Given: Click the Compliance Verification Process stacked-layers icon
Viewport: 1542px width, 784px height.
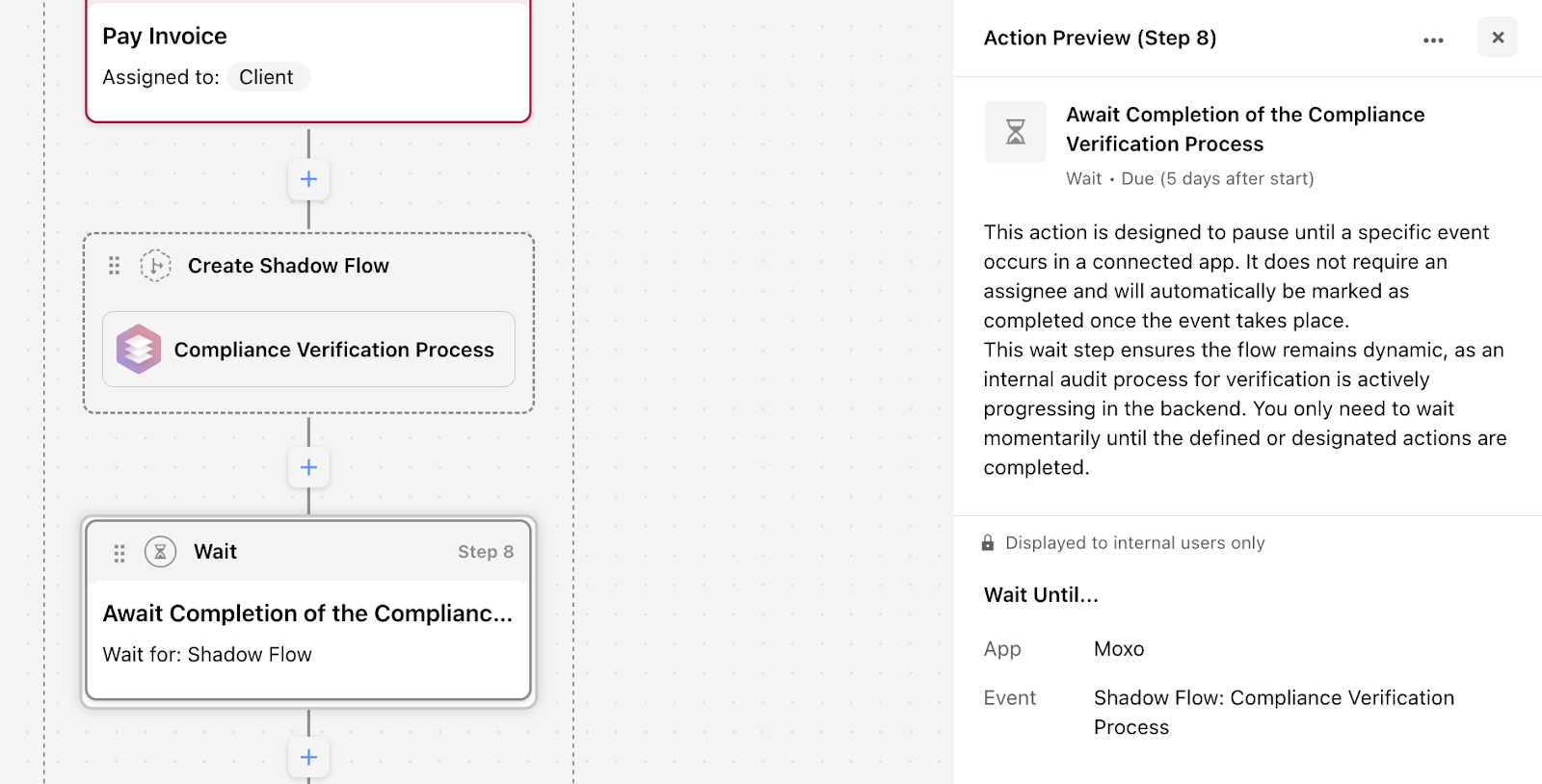Looking at the screenshot, I should click(139, 350).
